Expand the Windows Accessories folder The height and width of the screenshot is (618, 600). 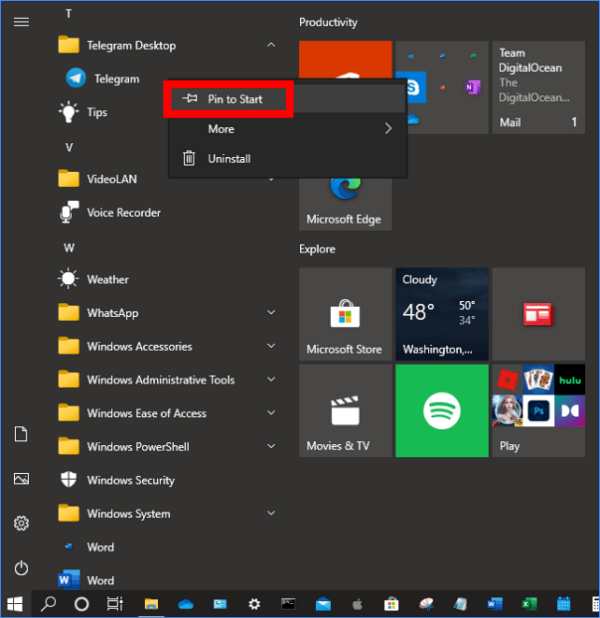271,346
